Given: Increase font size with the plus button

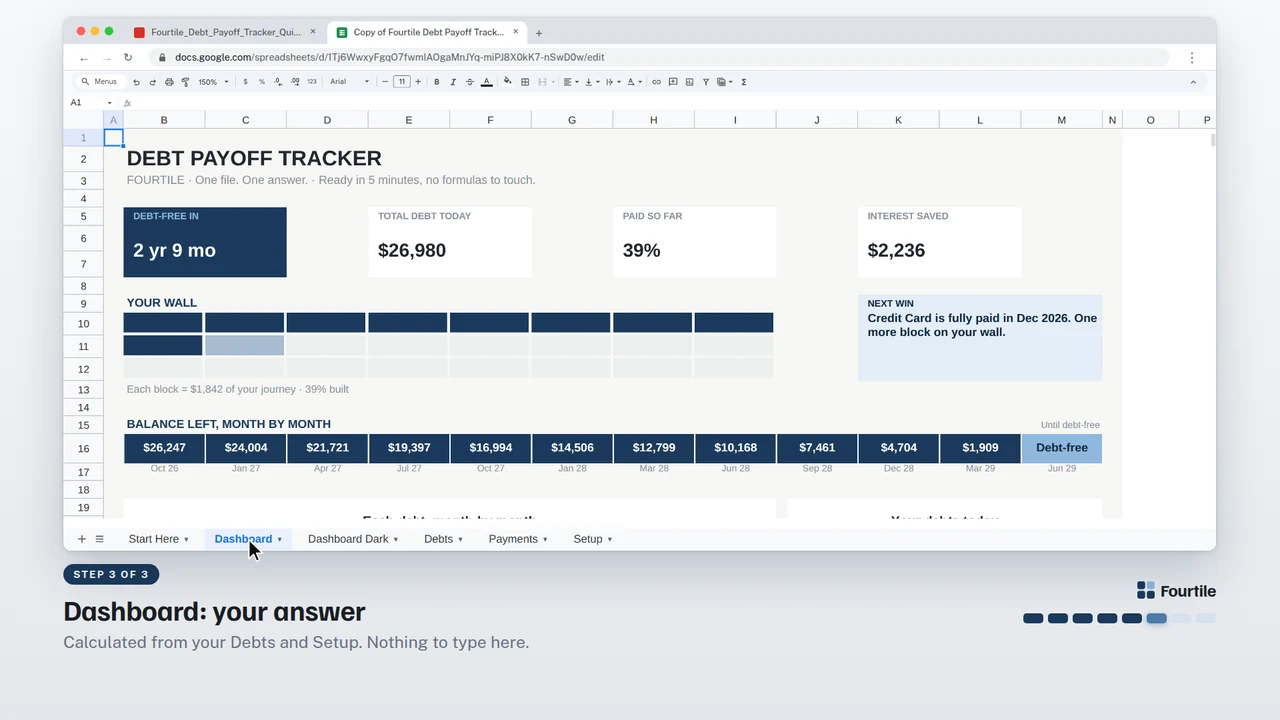Looking at the screenshot, I should pyautogui.click(x=417, y=82).
